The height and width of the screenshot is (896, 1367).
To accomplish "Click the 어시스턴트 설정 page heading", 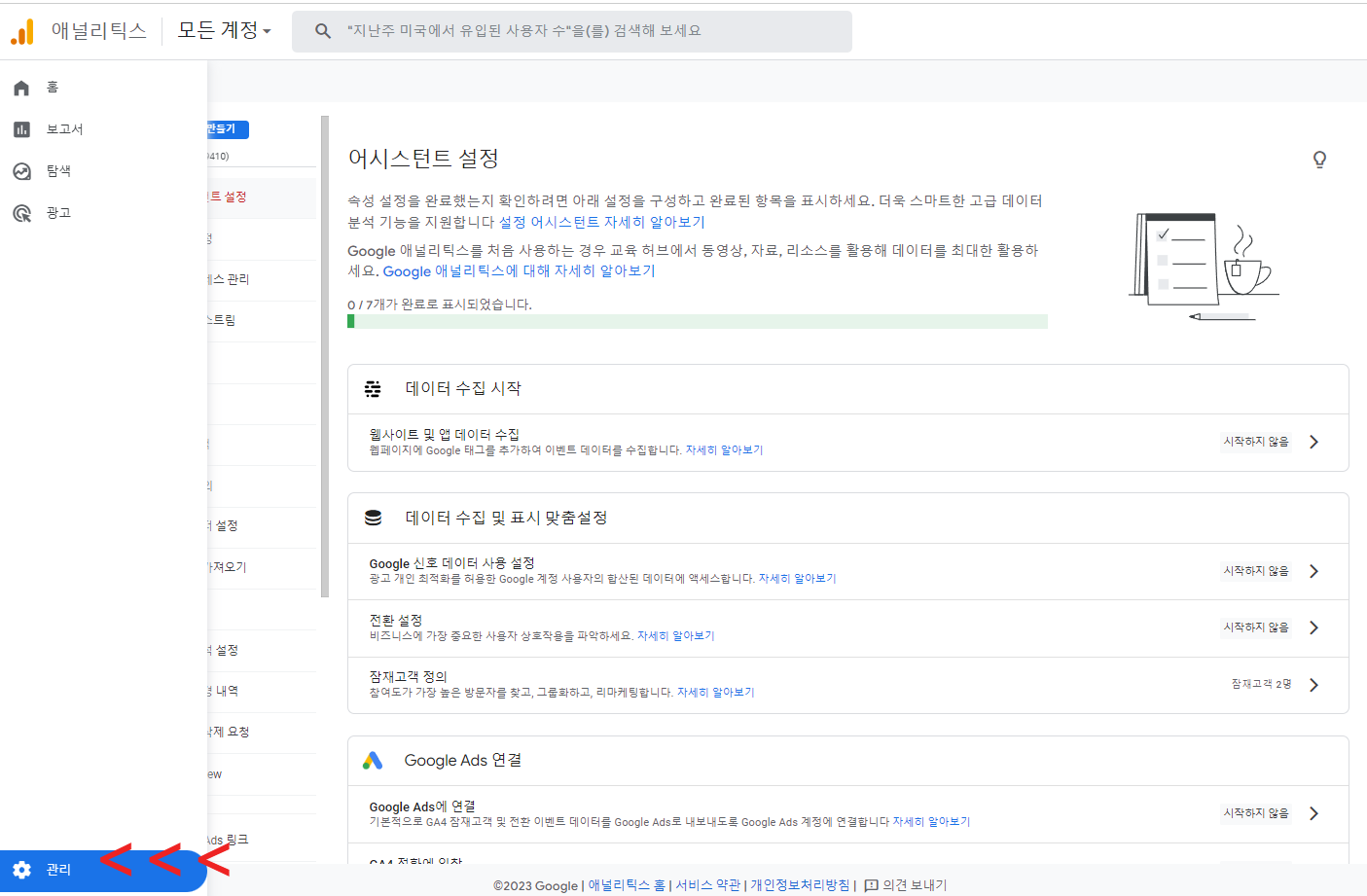I will [x=423, y=159].
